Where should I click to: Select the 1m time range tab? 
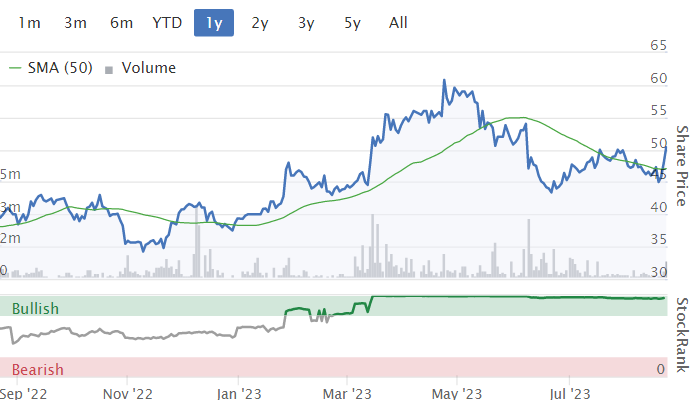pos(30,22)
